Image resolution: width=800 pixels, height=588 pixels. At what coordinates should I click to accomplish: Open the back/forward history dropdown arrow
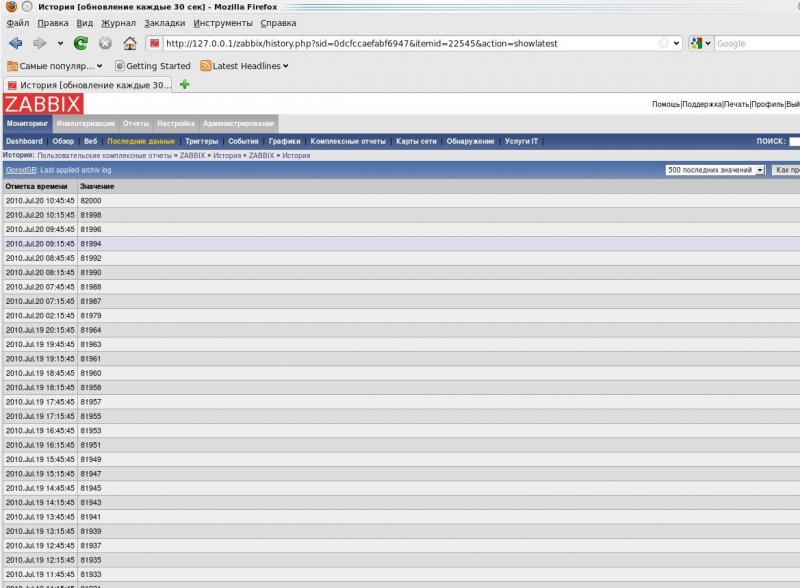click(x=60, y=43)
